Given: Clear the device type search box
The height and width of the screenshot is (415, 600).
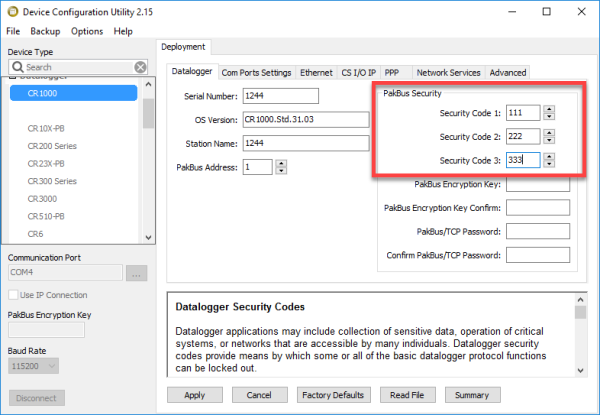Looking at the screenshot, I should pos(140,67).
